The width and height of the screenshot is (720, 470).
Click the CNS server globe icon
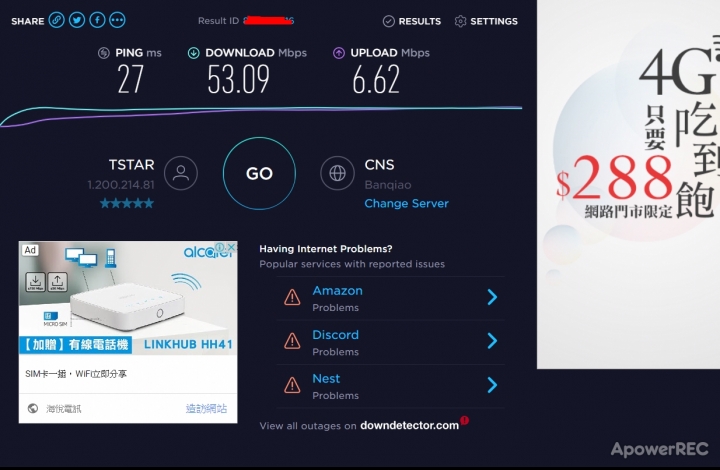[x=338, y=173]
